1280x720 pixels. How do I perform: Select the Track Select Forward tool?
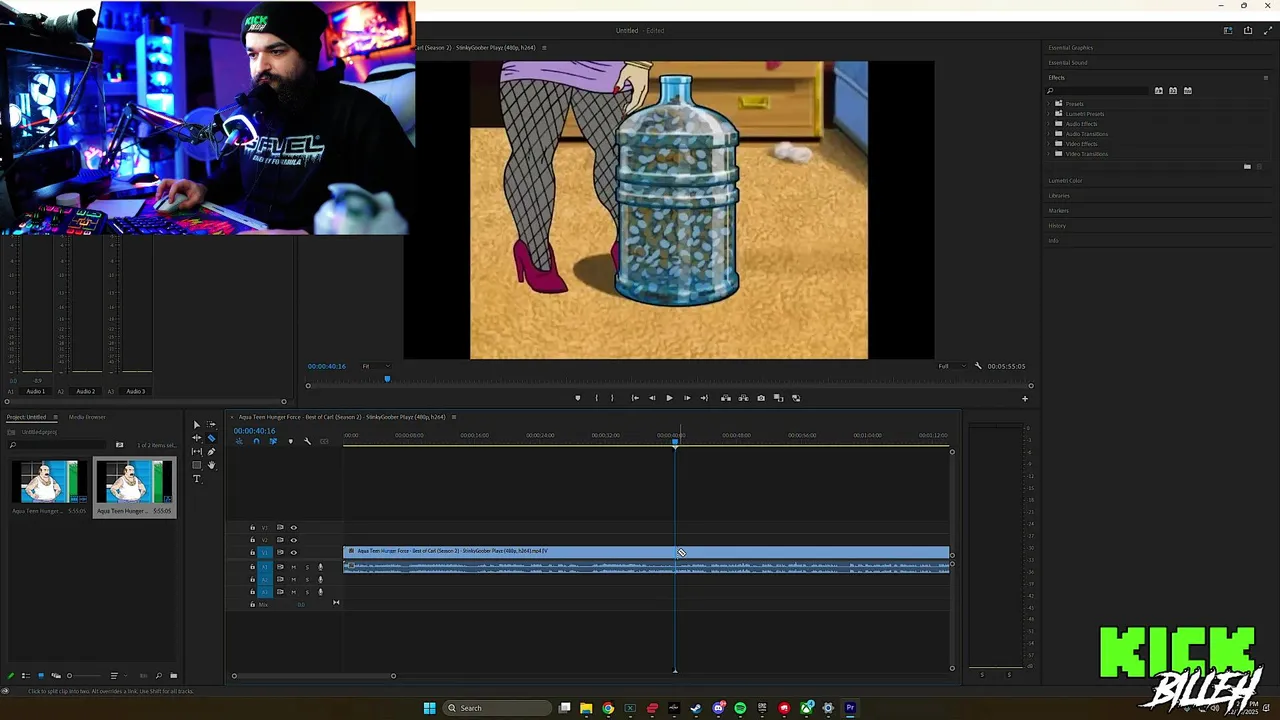point(211,425)
